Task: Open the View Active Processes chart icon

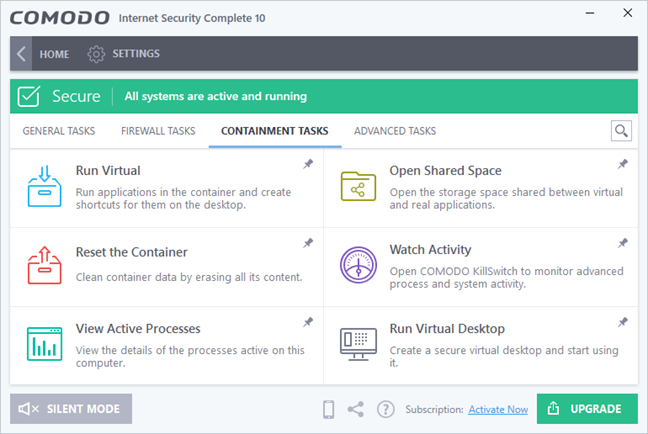Action: click(x=42, y=344)
